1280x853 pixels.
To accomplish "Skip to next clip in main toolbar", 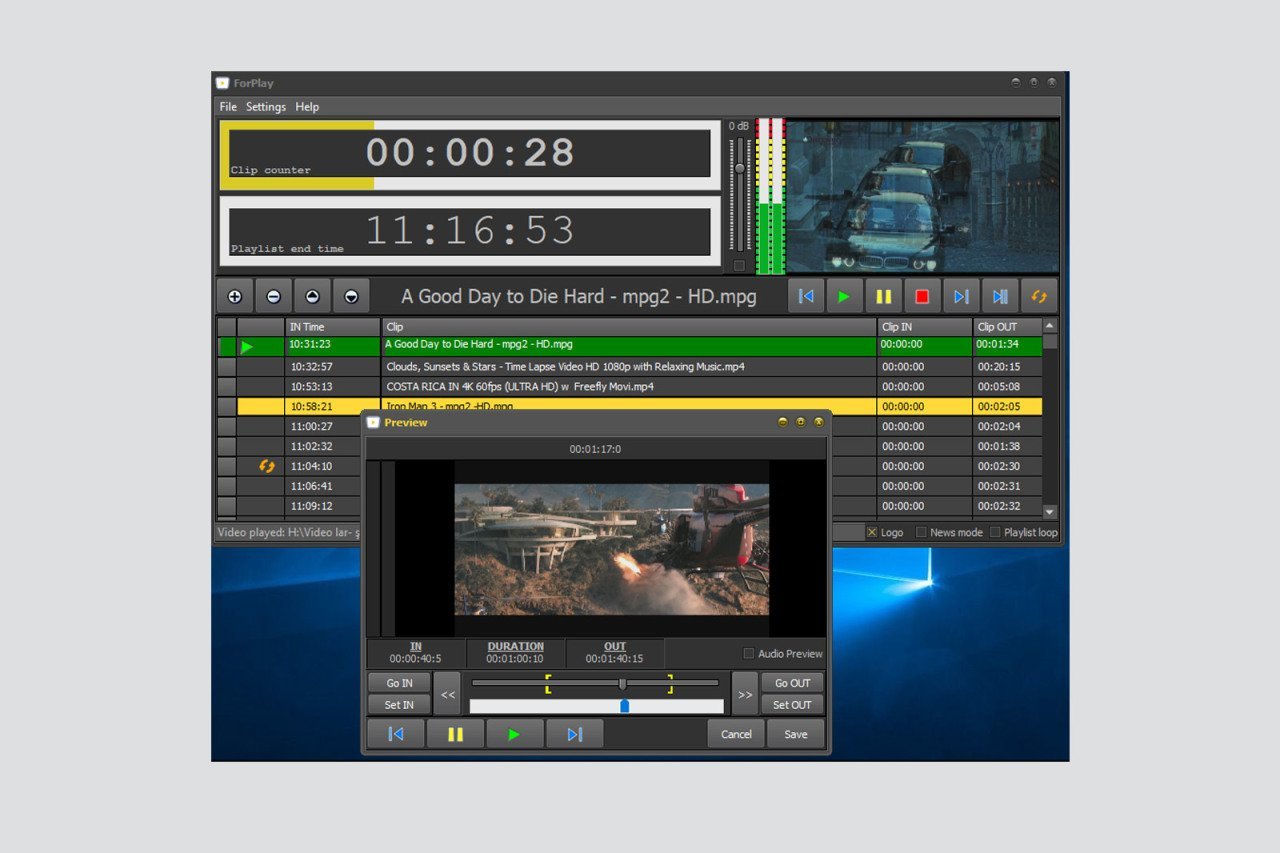I will tap(961, 297).
